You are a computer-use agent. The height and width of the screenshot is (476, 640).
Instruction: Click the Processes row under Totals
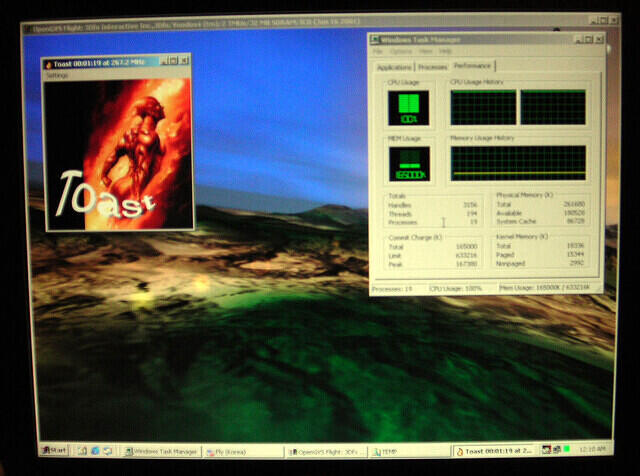433,222
